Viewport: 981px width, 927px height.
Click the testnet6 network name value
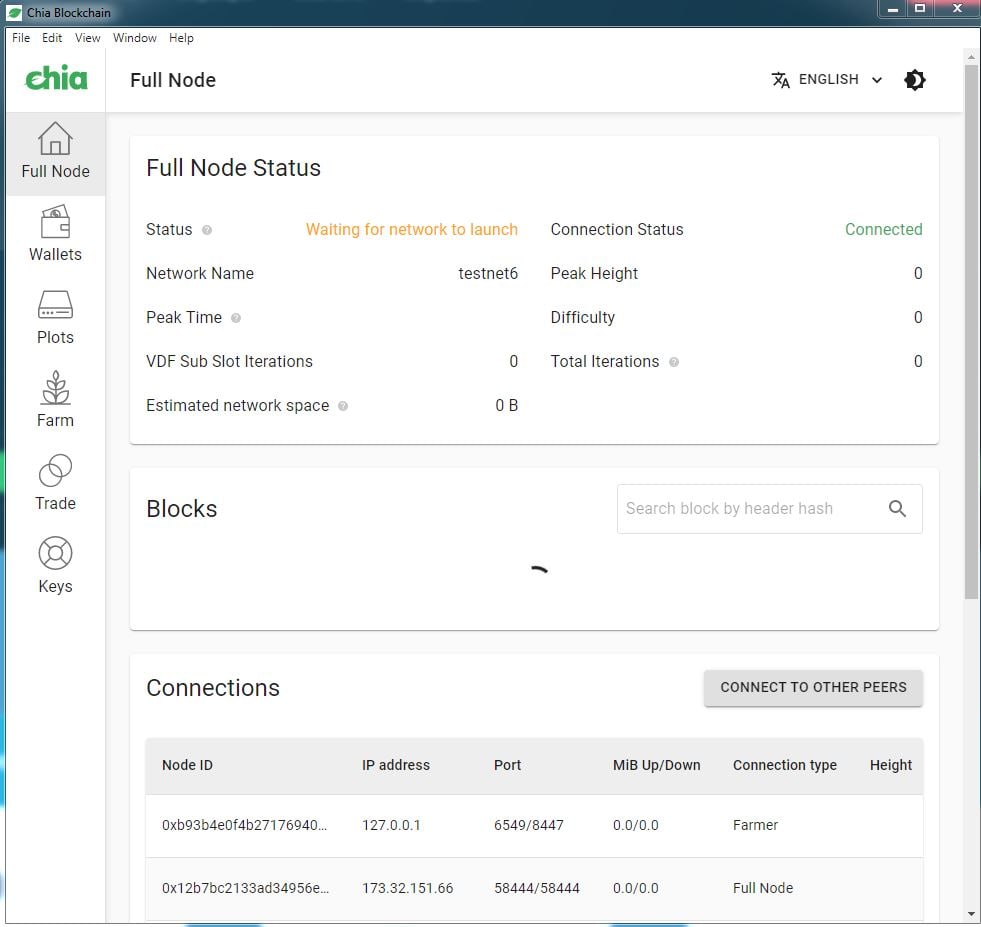point(488,273)
